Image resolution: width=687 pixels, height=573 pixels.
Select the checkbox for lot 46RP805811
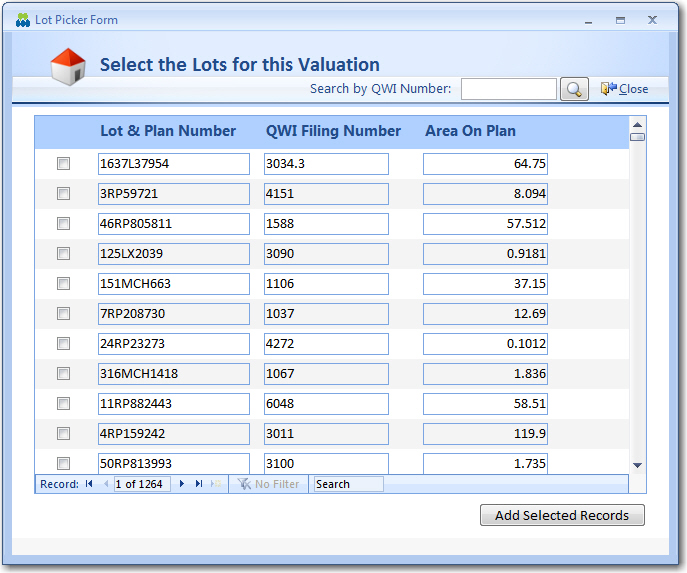pos(63,224)
